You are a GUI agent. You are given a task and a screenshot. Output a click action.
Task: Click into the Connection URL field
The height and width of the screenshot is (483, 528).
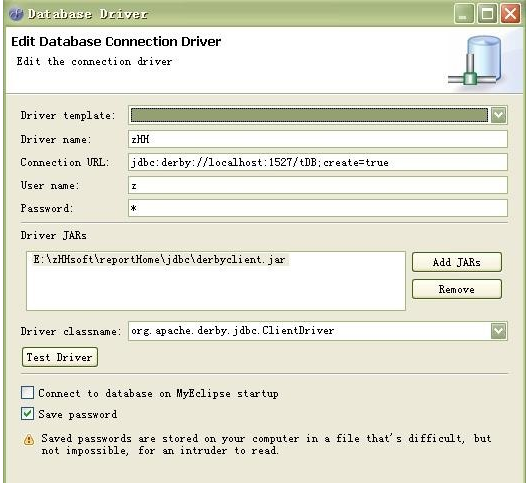tap(318, 162)
